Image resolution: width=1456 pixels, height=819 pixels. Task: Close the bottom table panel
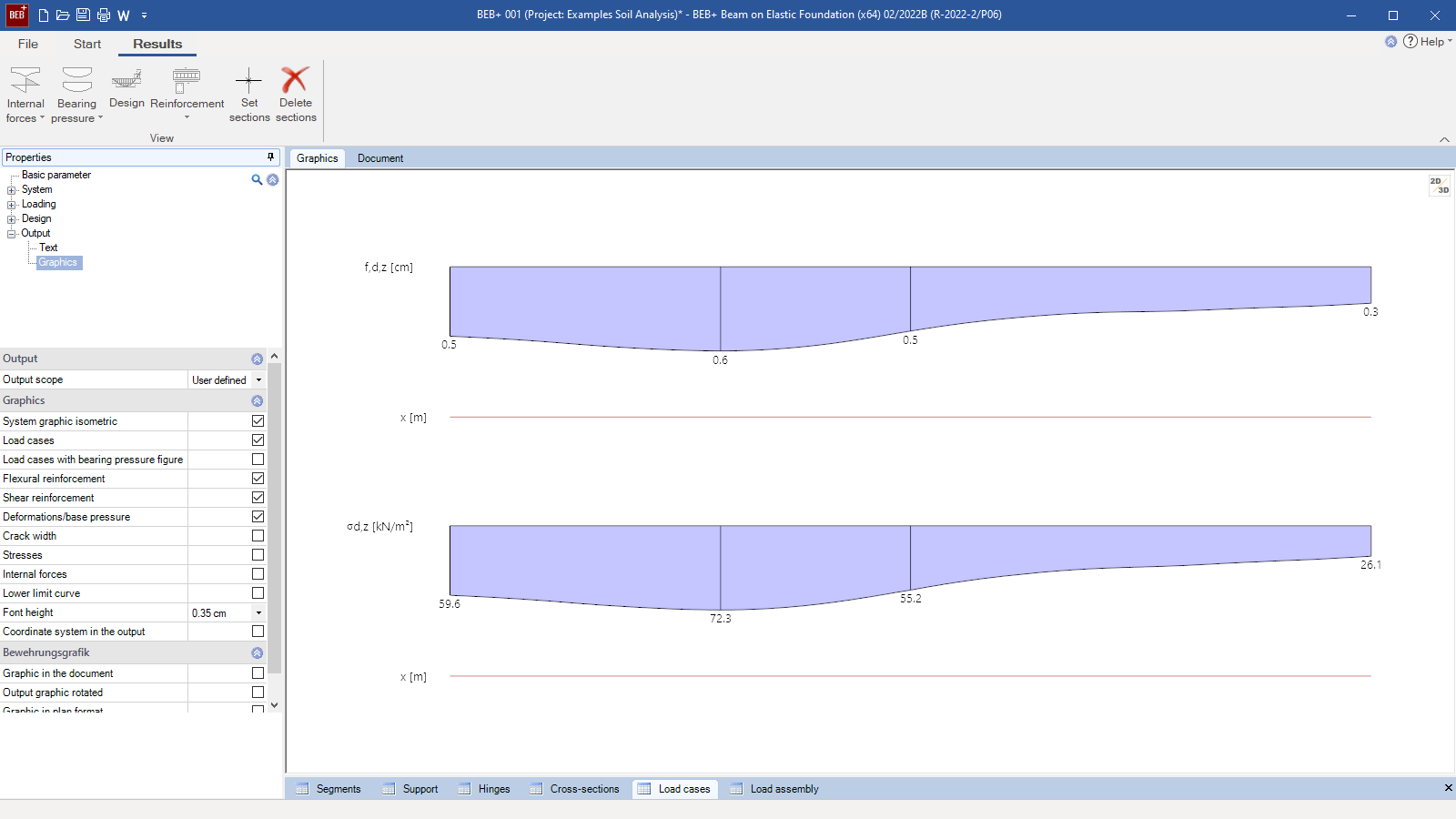click(1448, 788)
